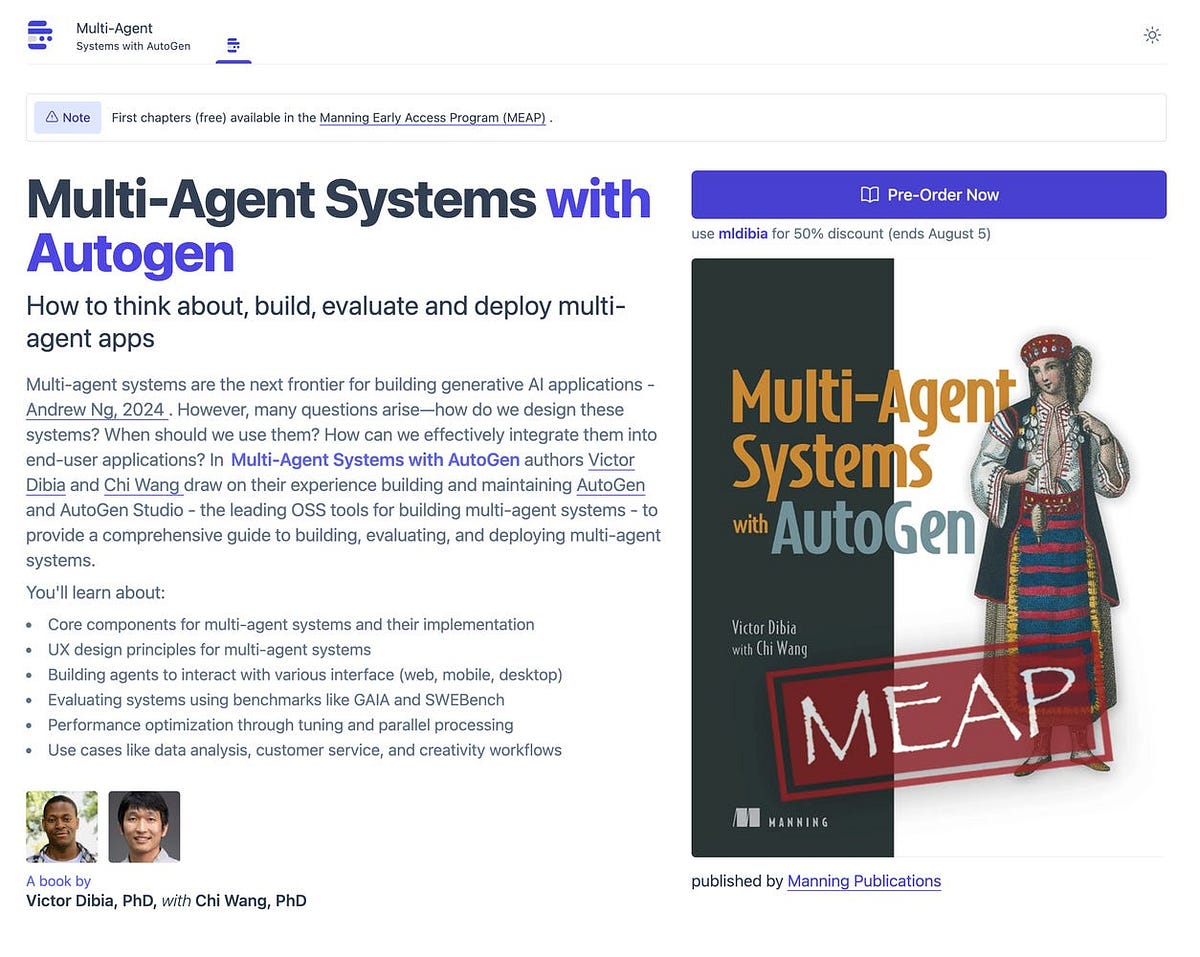Click the bold Multi-Agent Systems with AutoGen link
Image resolution: width=1200 pixels, height=957 pixels.
pyautogui.click(x=374, y=460)
